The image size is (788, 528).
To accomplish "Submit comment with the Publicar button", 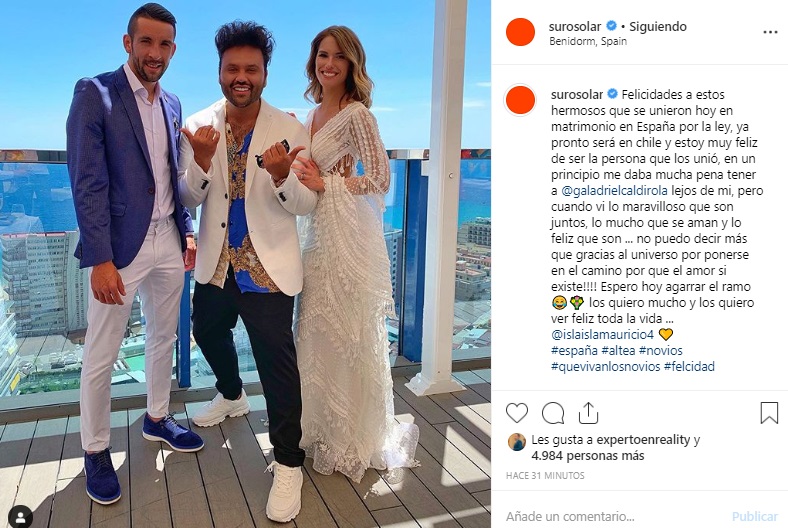I will 754,516.
